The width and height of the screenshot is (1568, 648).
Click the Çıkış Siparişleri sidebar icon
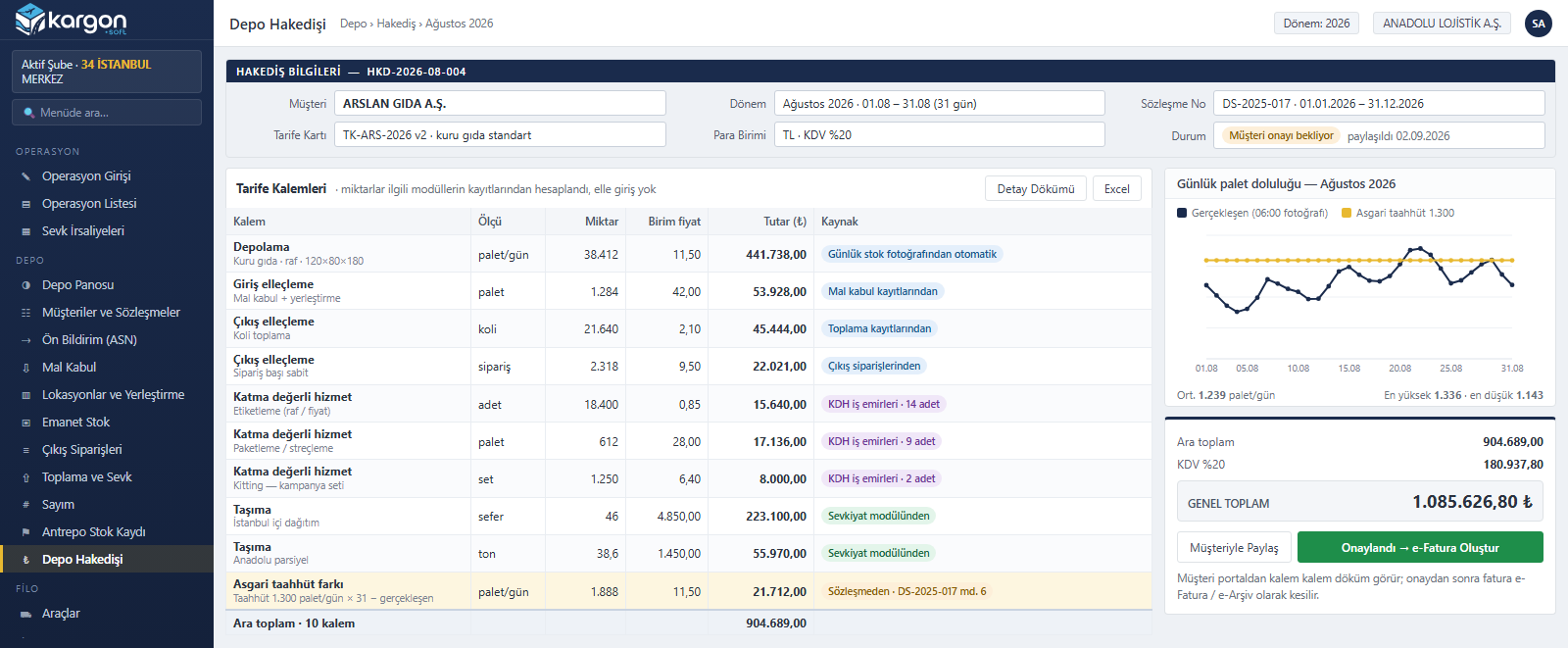26,450
